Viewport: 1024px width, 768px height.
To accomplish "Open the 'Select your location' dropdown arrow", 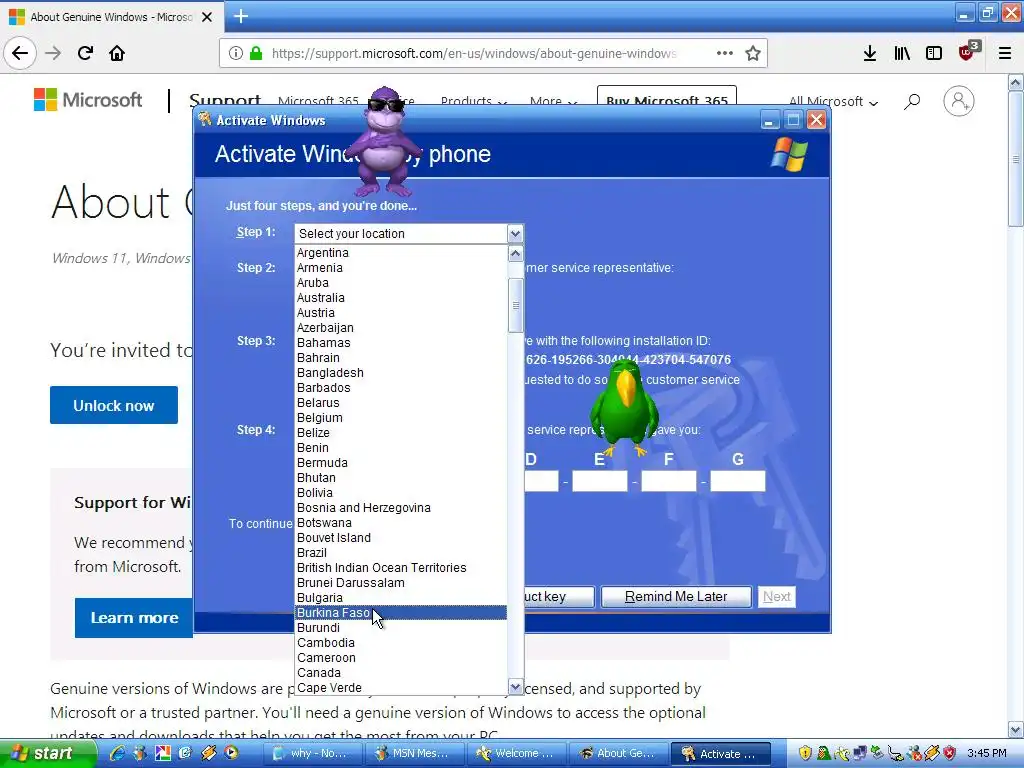I will (515, 234).
